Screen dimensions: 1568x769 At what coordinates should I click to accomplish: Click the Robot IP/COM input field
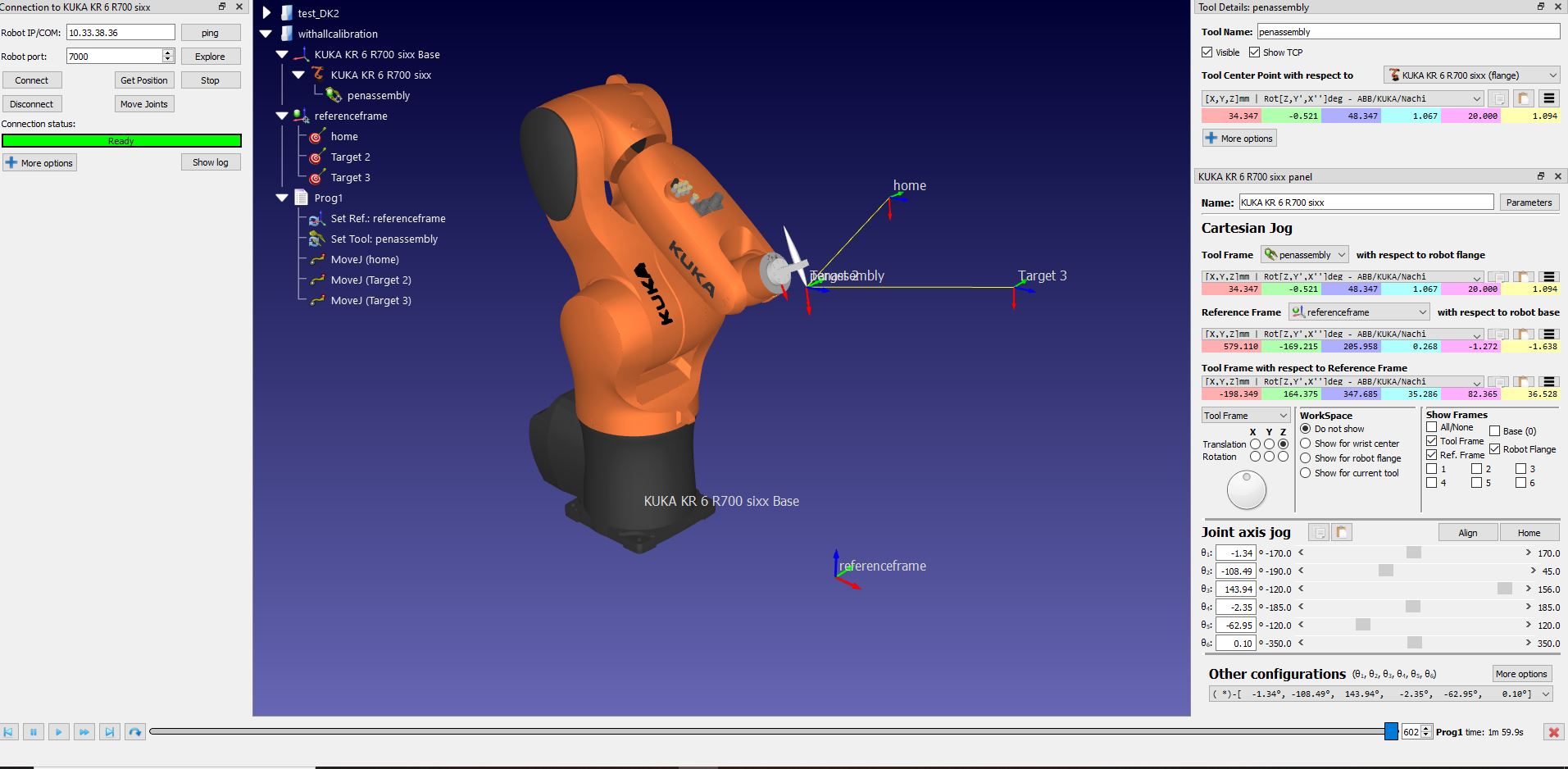pyautogui.click(x=120, y=33)
